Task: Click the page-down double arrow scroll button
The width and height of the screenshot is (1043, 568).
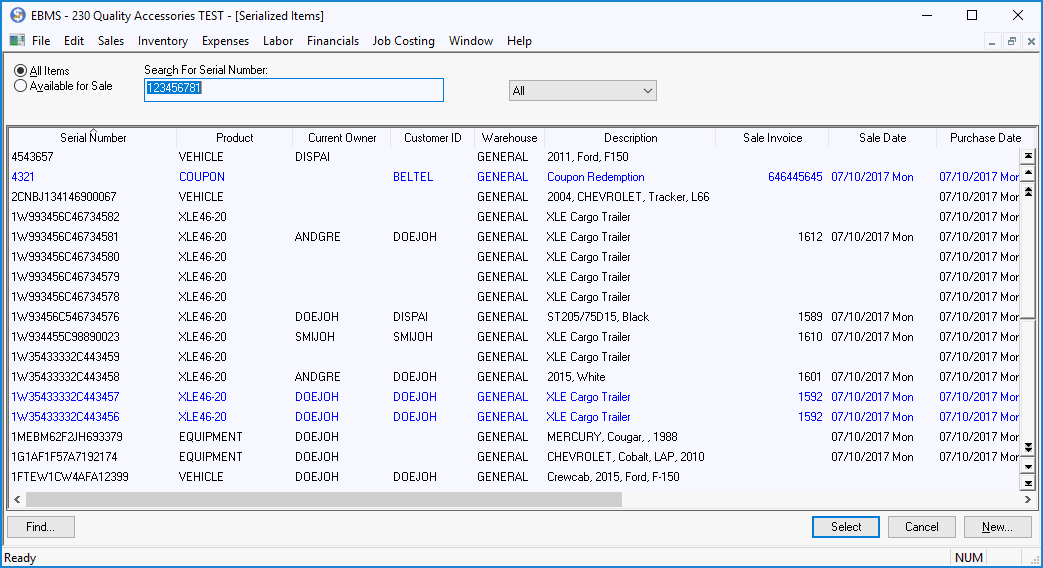Action: click(x=1028, y=448)
